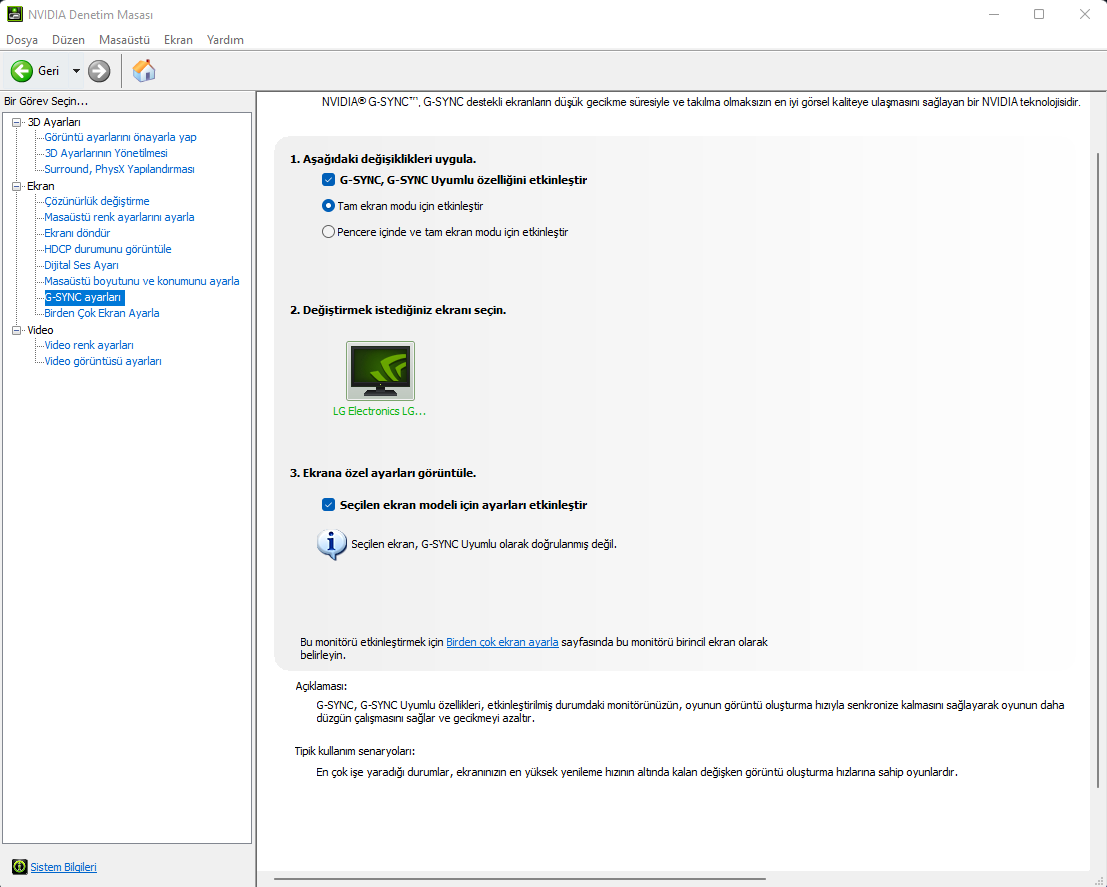Collapse the 3D Ayarları tree node
The height and width of the screenshot is (887, 1107).
(x=16, y=122)
